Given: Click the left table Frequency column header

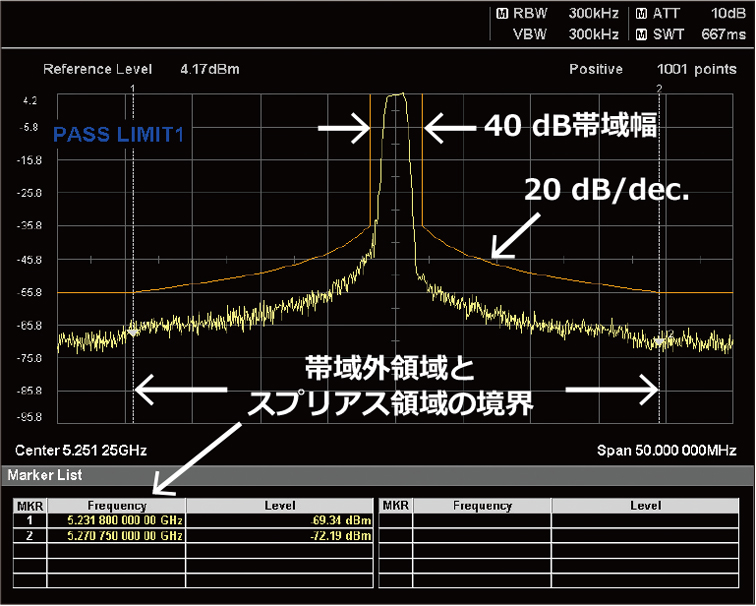Looking at the screenshot, I should 116,506.
